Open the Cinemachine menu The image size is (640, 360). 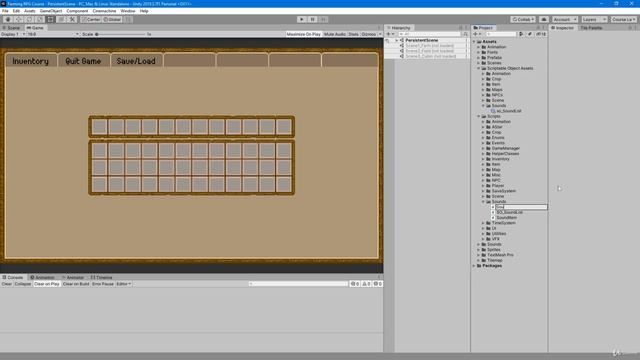(104, 11)
